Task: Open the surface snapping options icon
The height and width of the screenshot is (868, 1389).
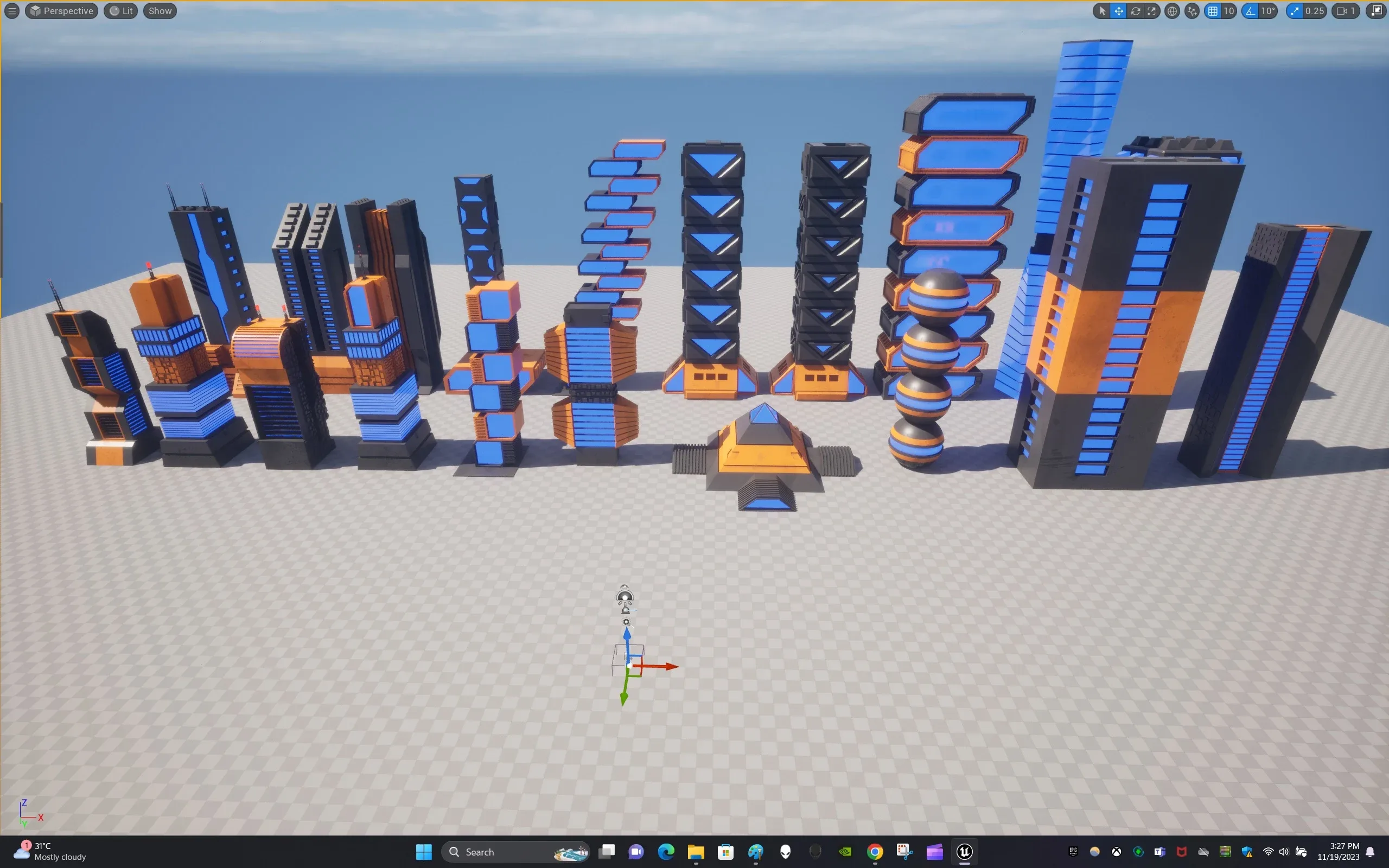Action: coord(1192,11)
